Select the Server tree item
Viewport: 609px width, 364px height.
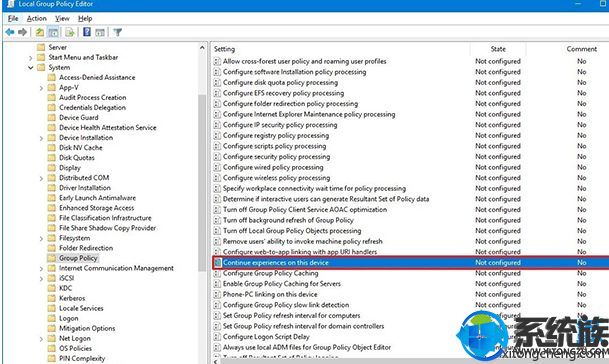pyautogui.click(x=57, y=47)
